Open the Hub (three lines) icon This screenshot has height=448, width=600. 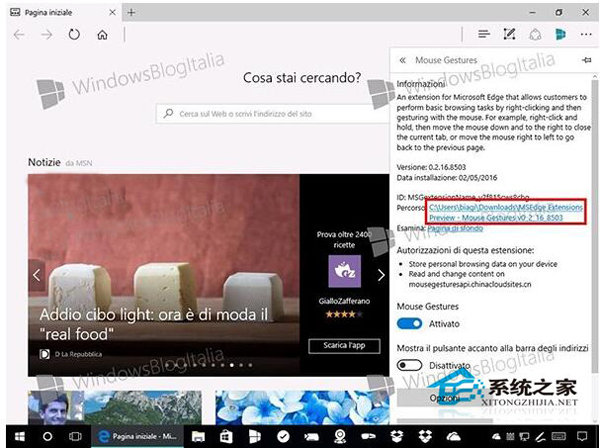click(484, 34)
